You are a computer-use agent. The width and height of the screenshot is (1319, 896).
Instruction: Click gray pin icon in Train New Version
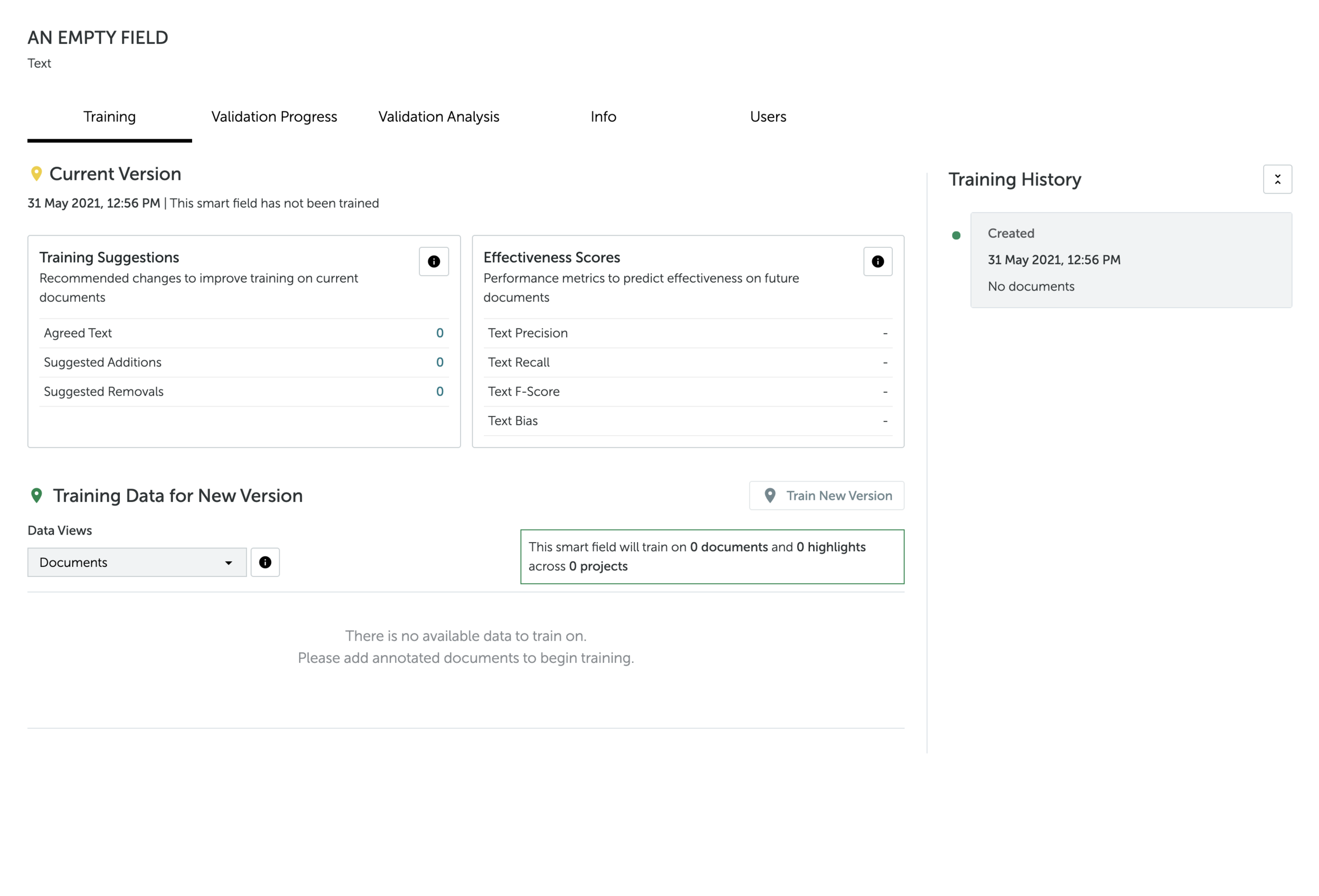770,495
